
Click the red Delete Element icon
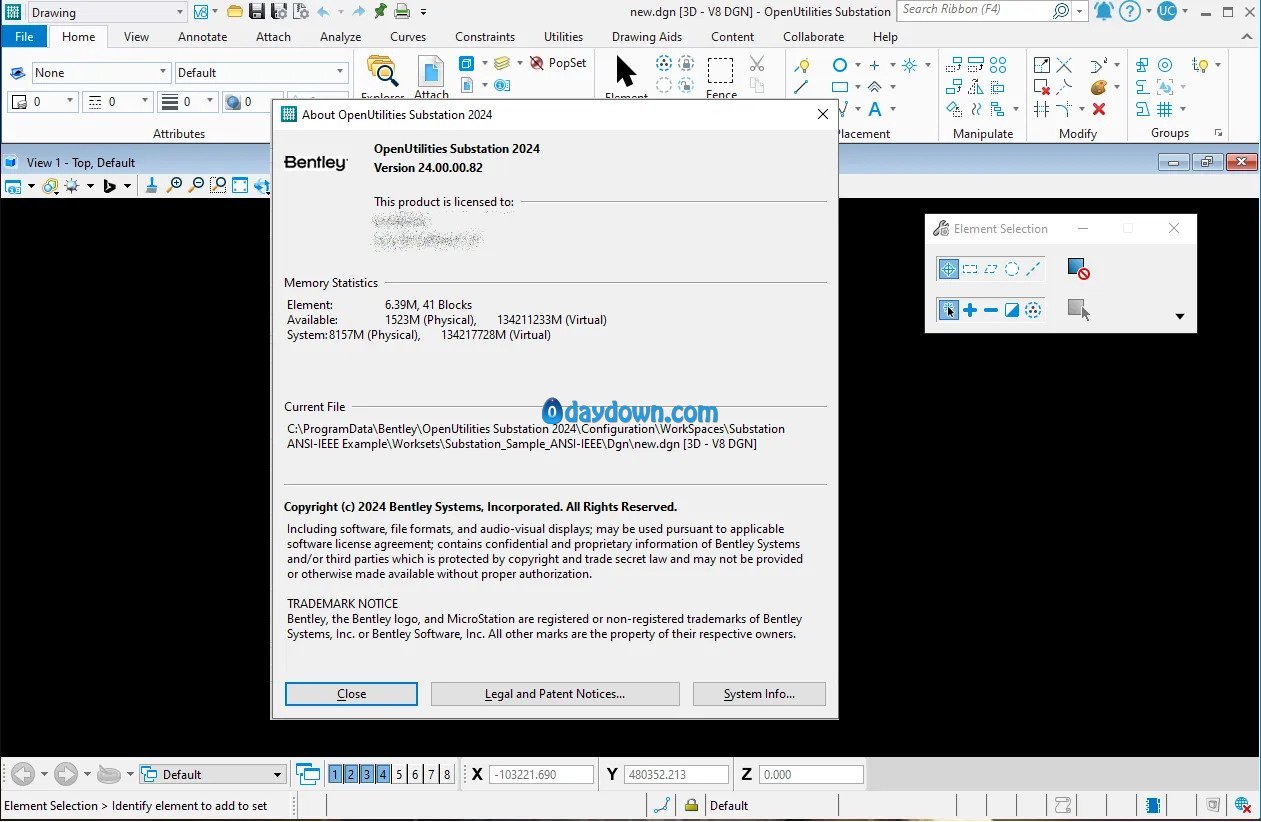point(1099,109)
